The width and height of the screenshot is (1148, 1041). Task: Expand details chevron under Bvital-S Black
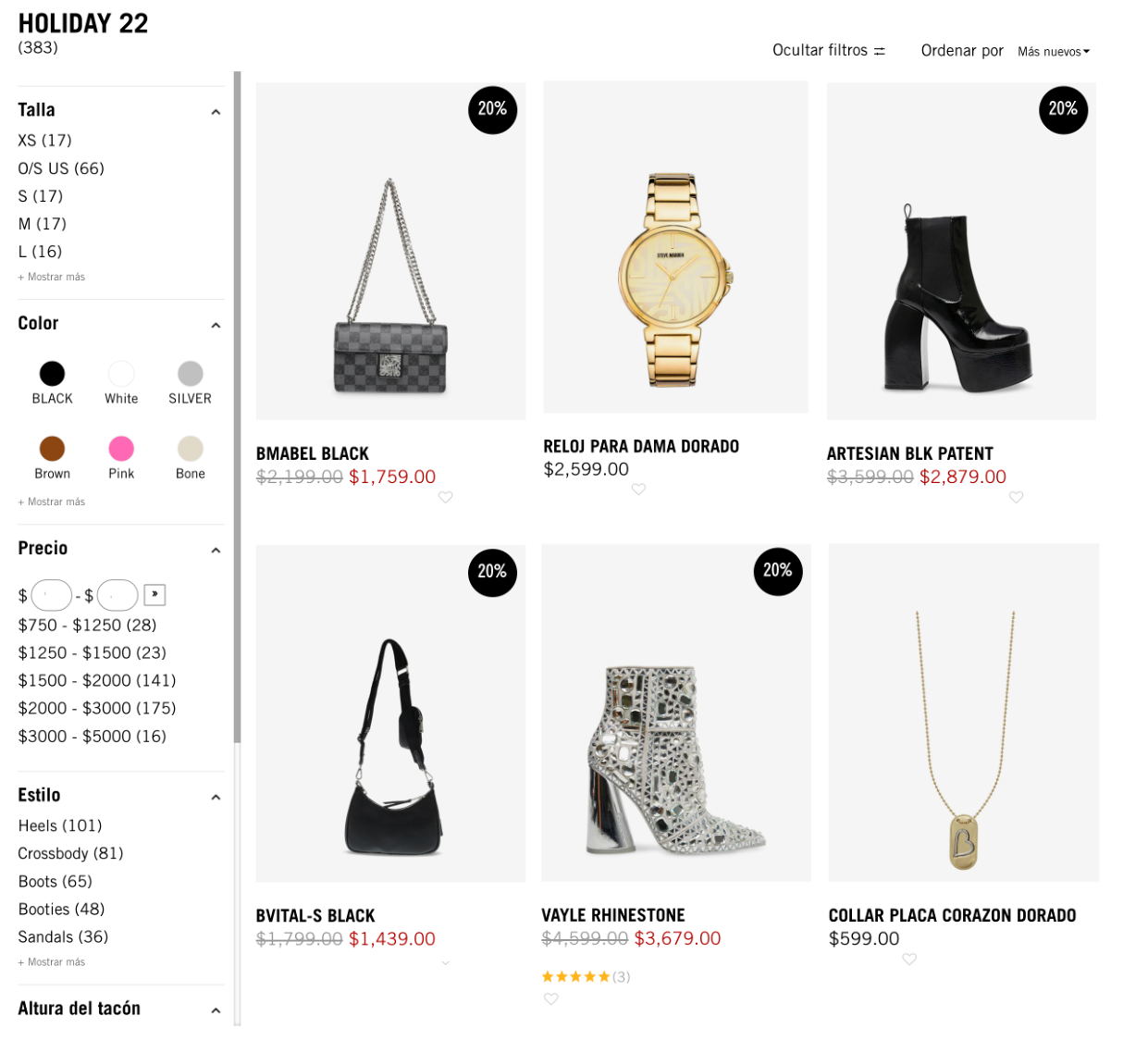[445, 962]
